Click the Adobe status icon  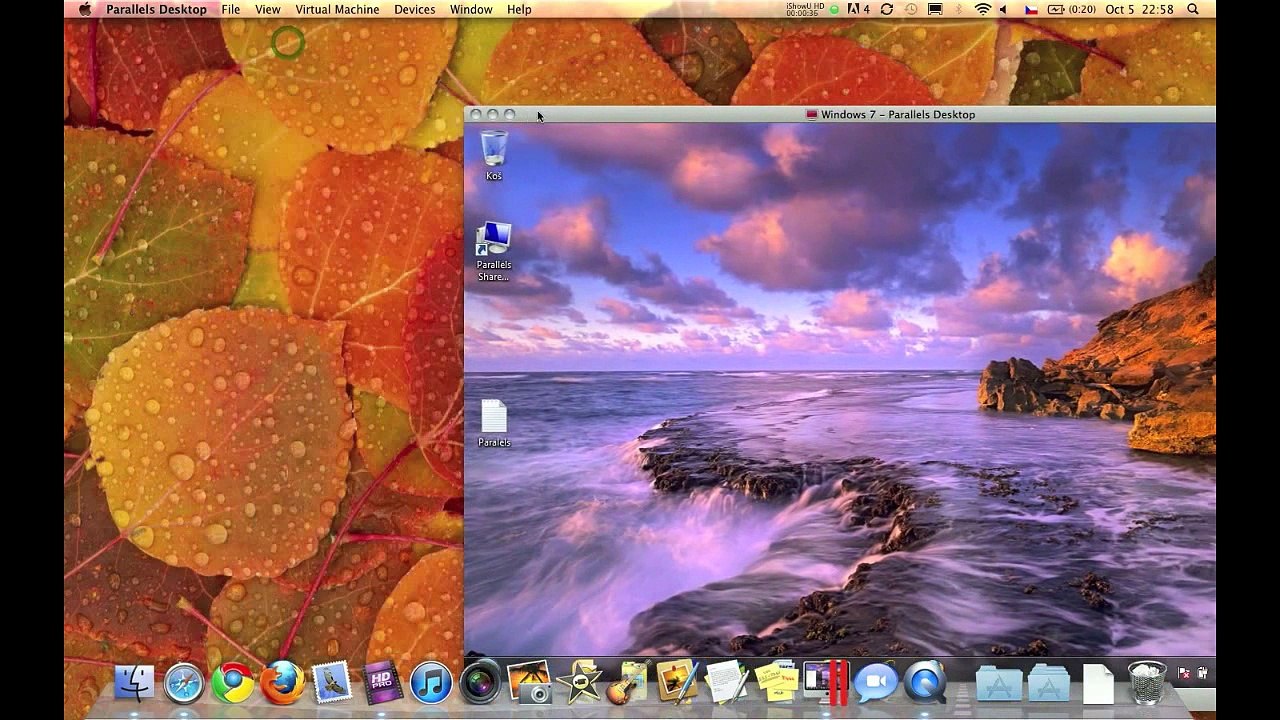pyautogui.click(x=859, y=9)
